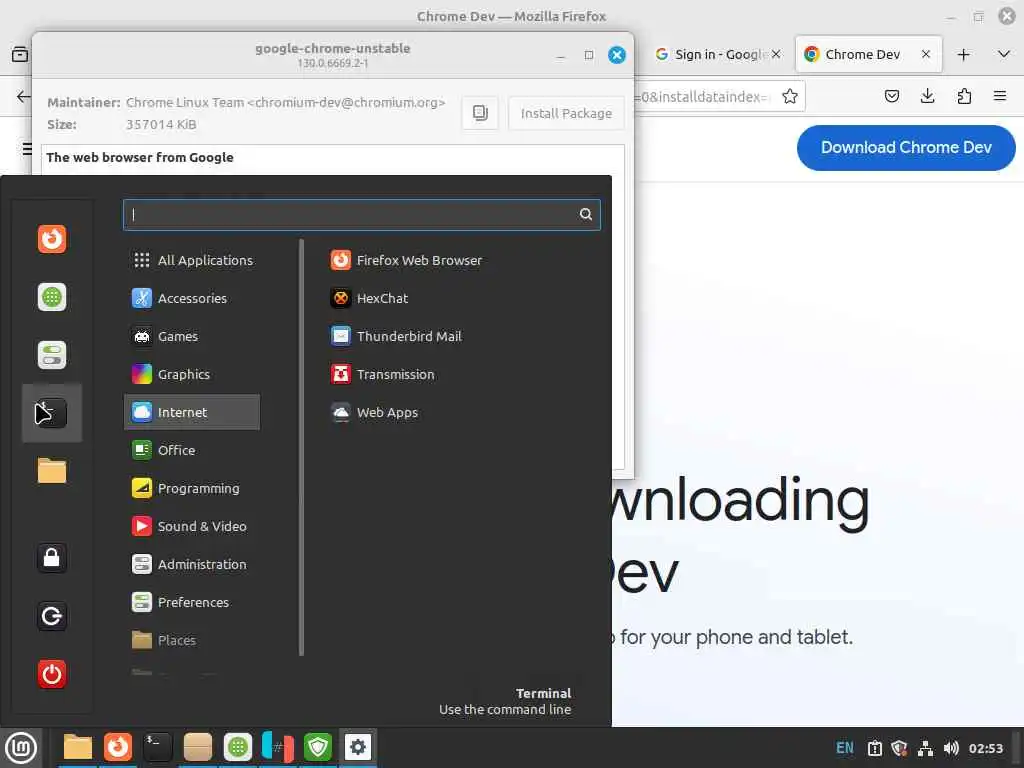Click the network icon in system tray
The image size is (1024, 768).
[x=925, y=748]
